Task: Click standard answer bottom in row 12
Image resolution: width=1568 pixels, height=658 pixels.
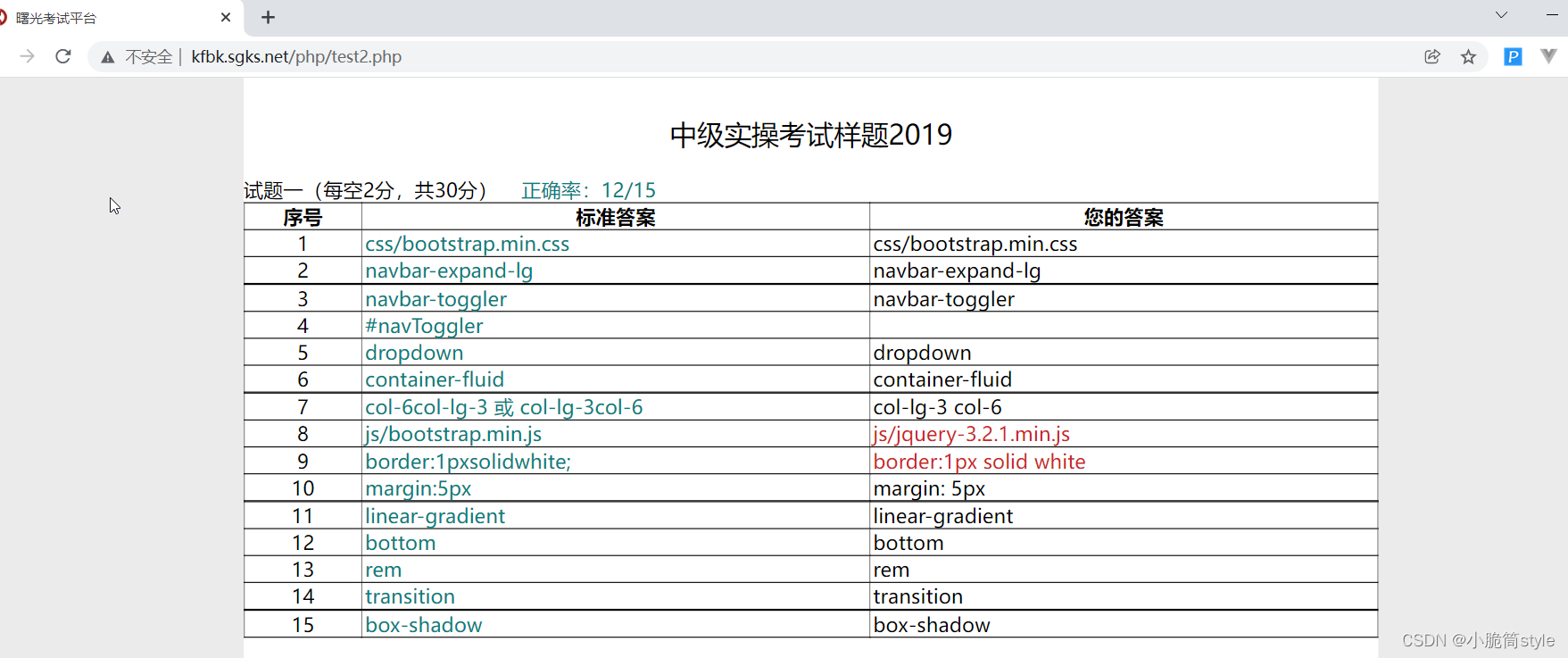Action: pos(400,543)
